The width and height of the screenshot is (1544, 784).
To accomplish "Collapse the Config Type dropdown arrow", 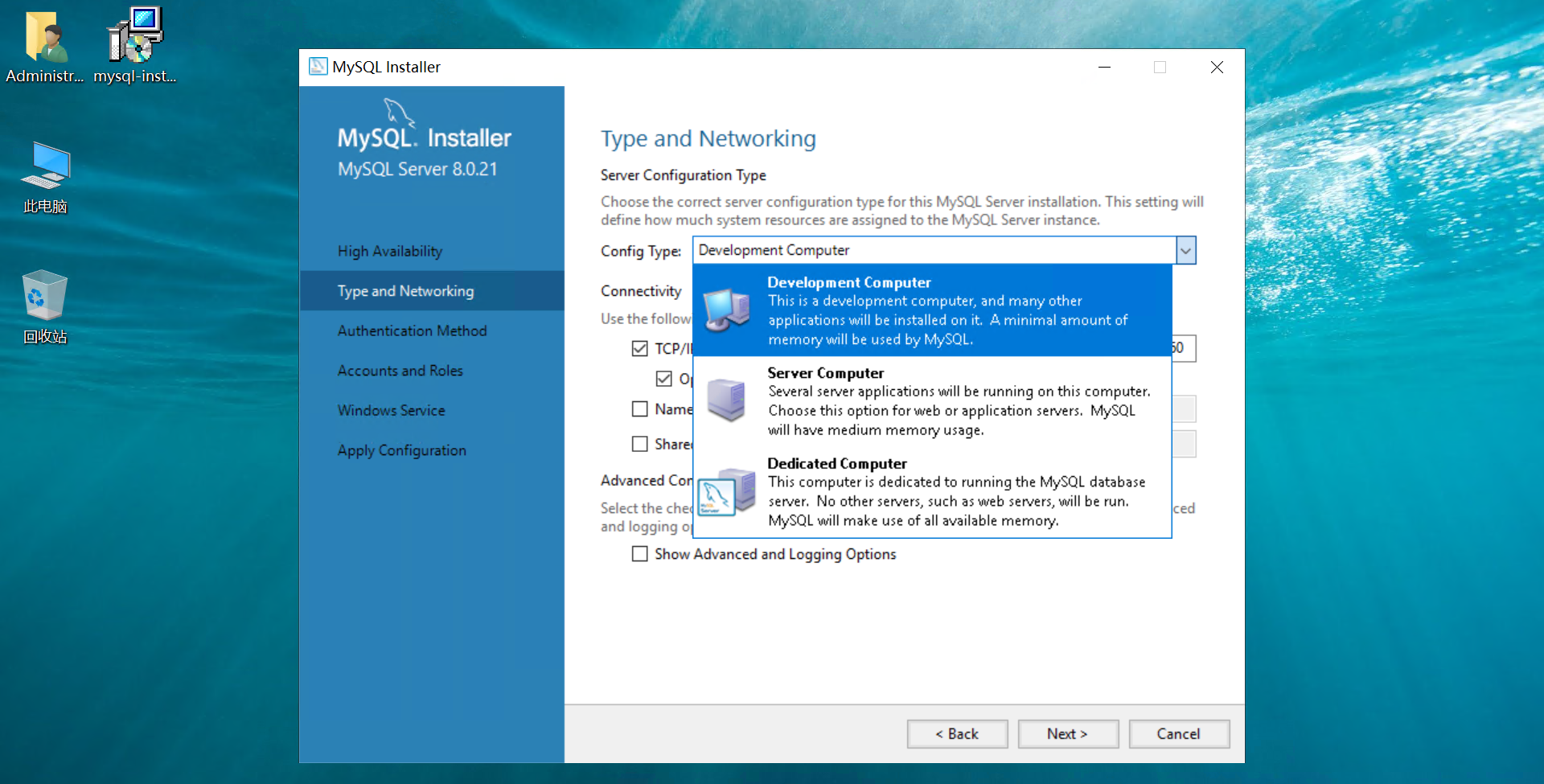I will [1186, 251].
